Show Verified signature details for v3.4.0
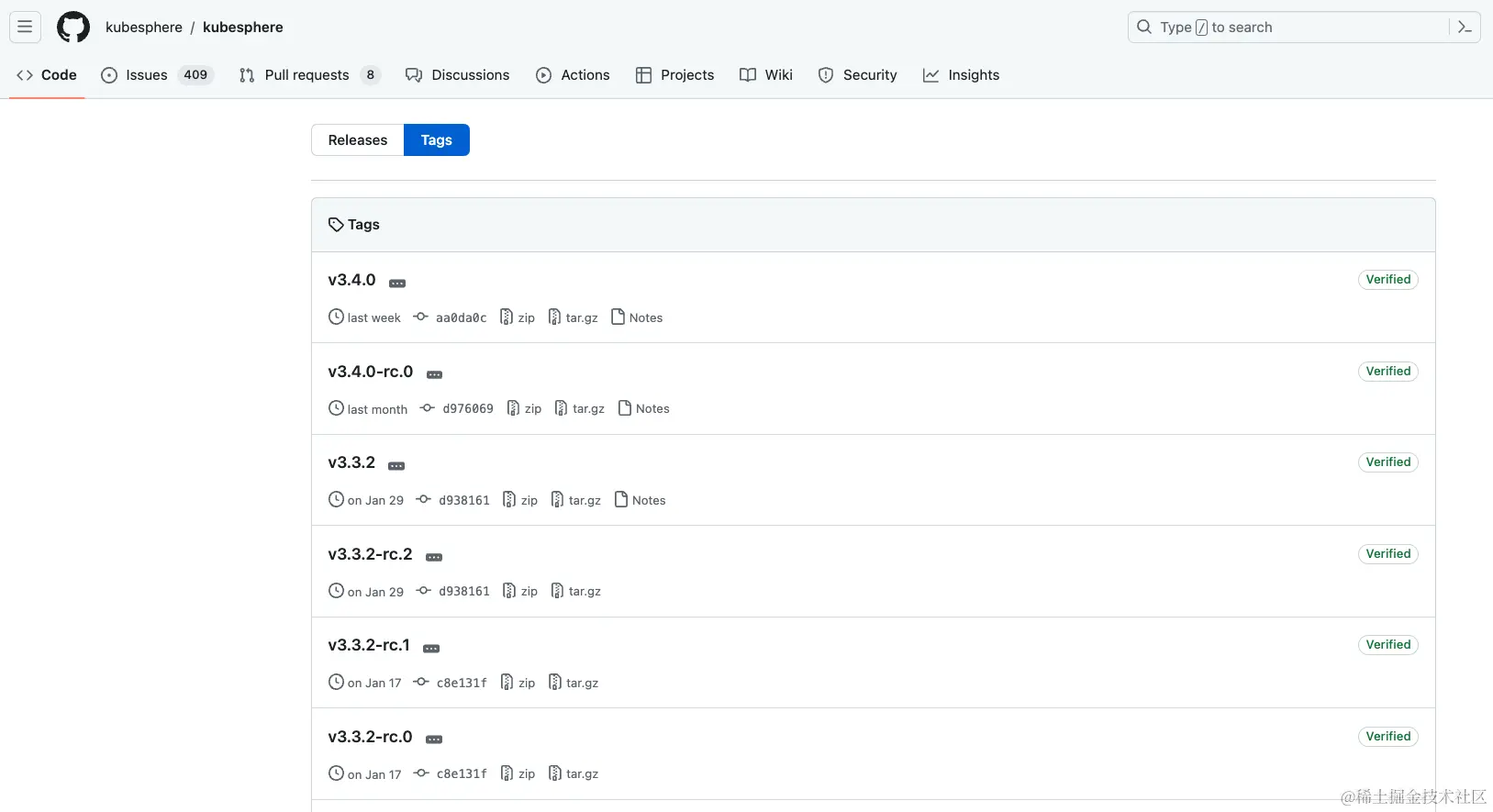This screenshot has width=1493, height=812. coord(1387,280)
